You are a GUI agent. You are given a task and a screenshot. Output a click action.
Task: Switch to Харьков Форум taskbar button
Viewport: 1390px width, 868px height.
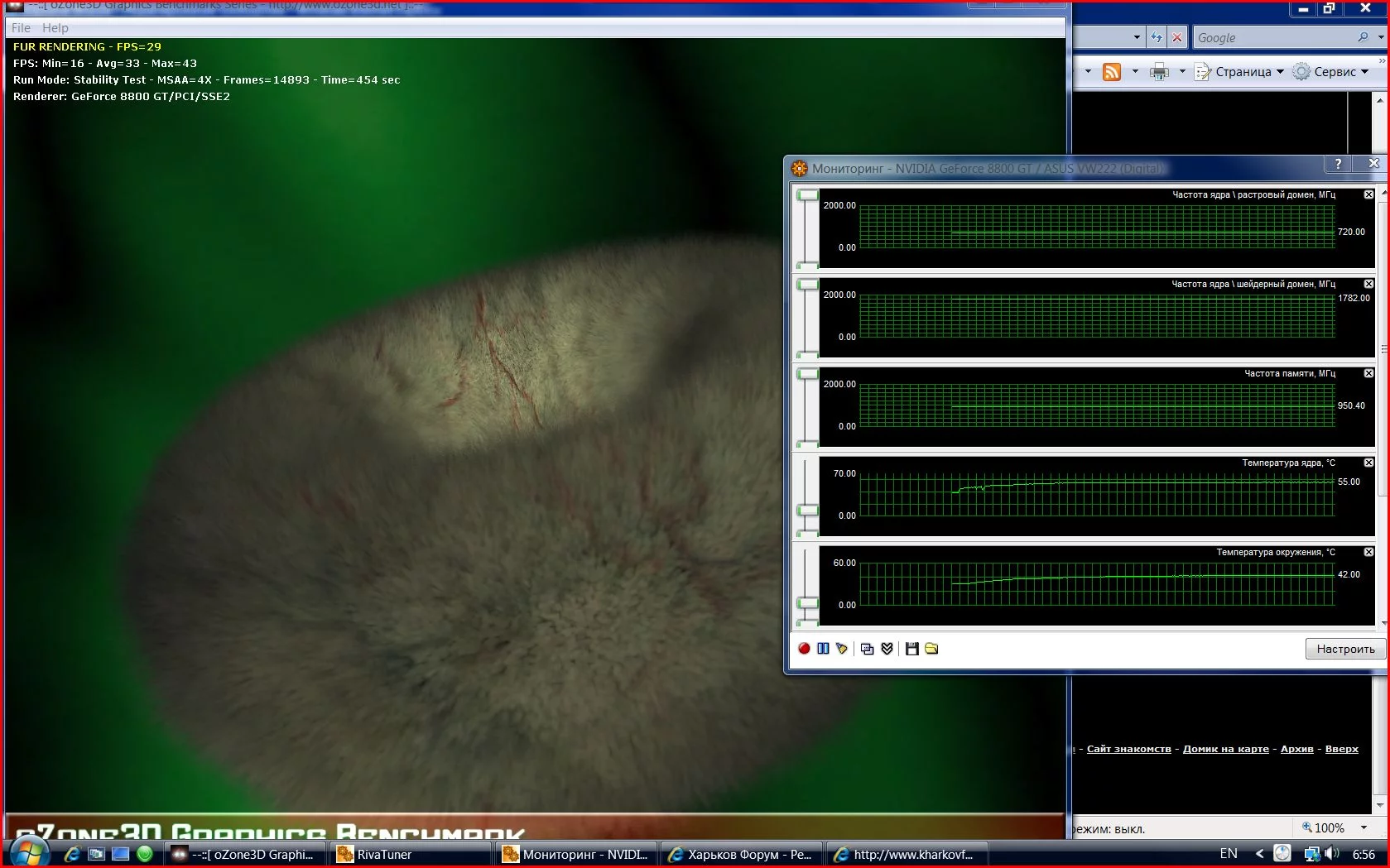coord(741,854)
